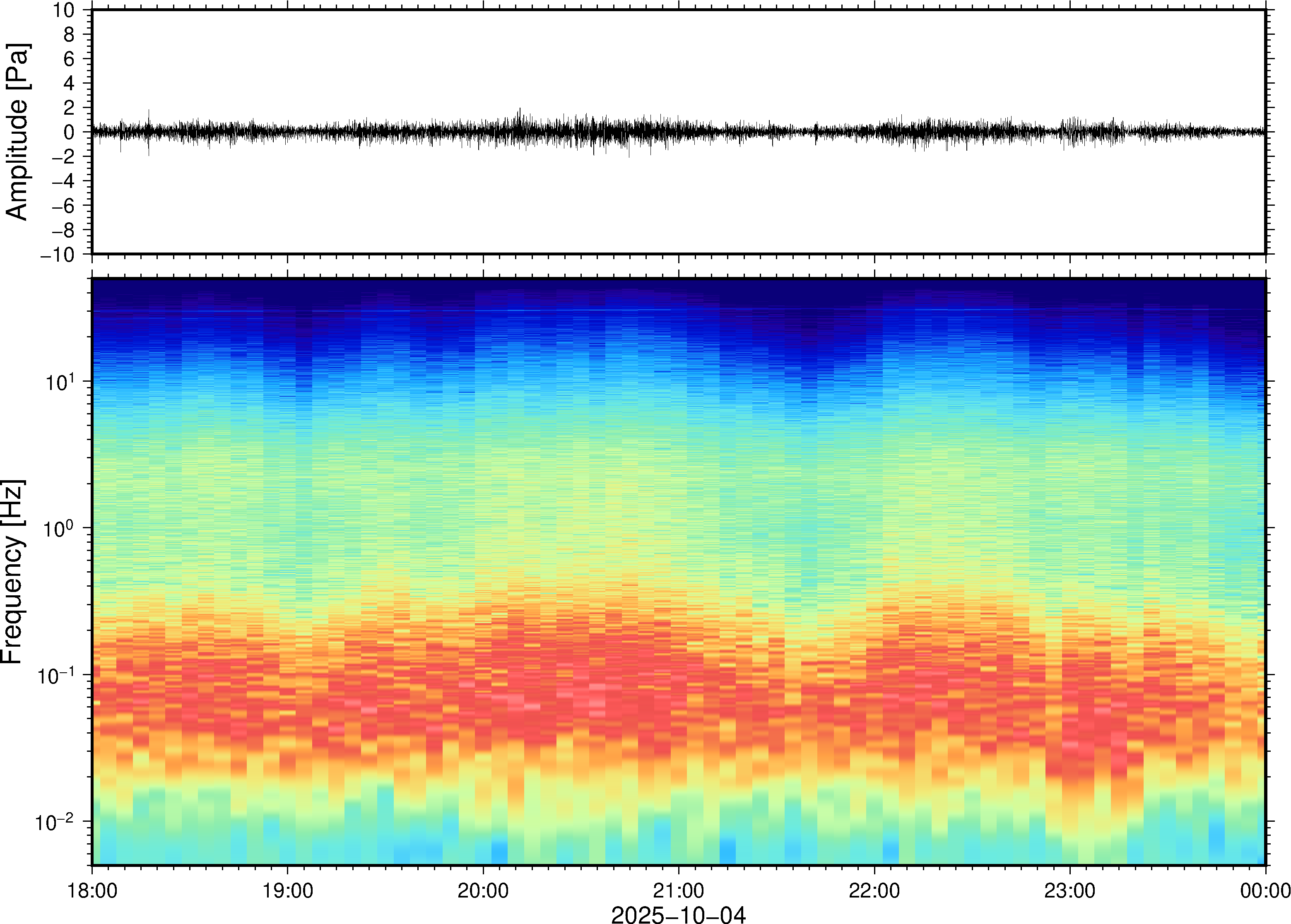Image resolution: width=1291 pixels, height=924 pixels.
Task: Click the 0 amplitude tick label
Action: (x=70, y=132)
